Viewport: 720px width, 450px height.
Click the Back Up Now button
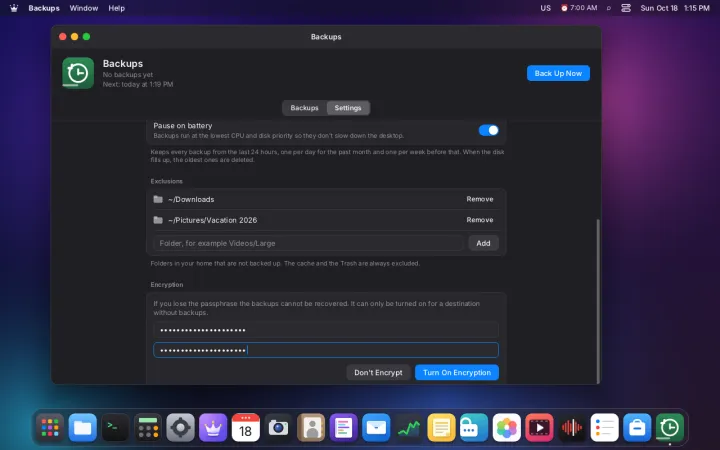pos(558,73)
